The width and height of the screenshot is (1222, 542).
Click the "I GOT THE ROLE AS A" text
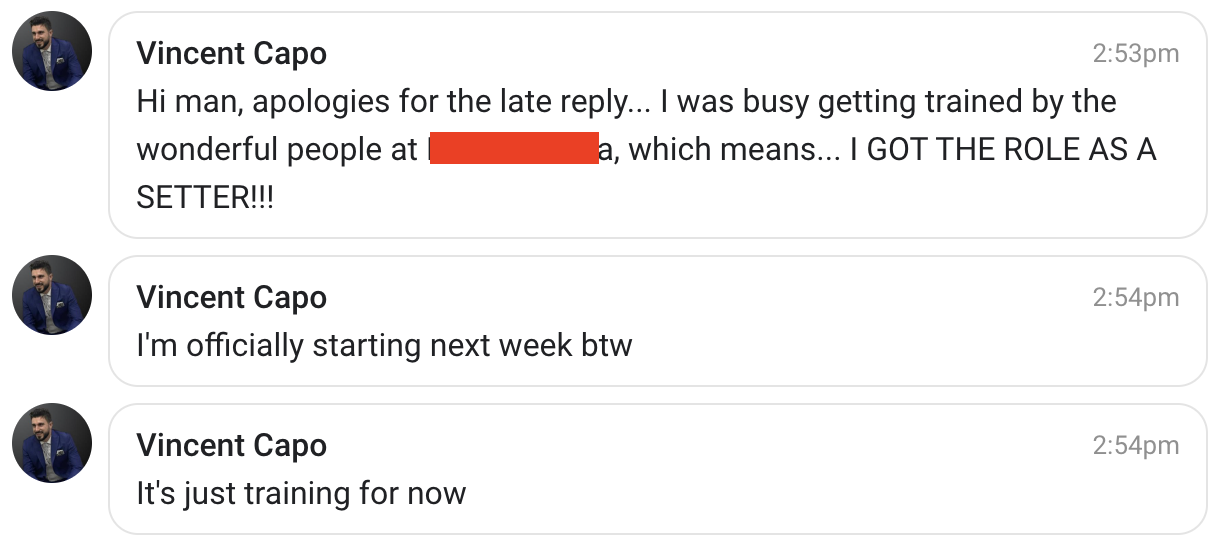(x=1003, y=150)
